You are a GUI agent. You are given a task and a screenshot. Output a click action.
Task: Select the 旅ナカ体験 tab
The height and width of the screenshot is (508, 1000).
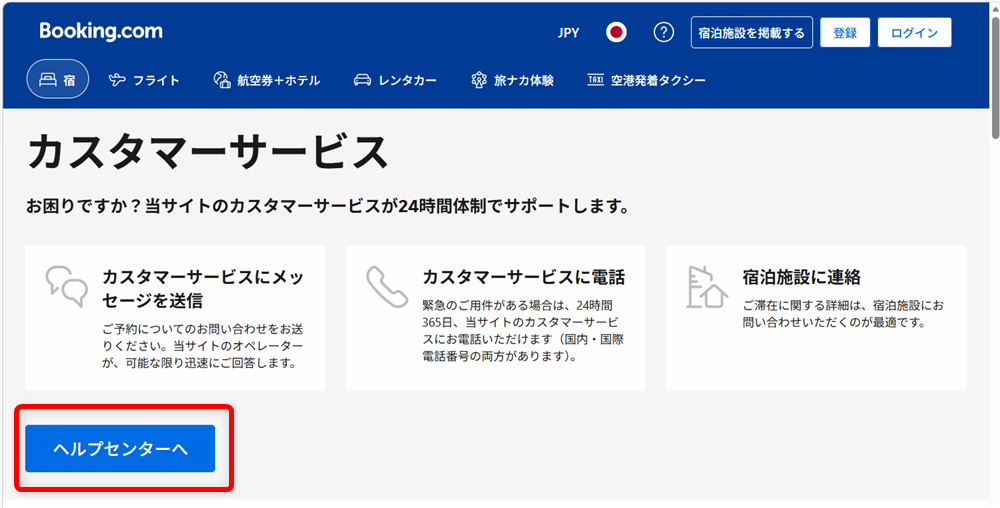pyautogui.click(x=512, y=80)
